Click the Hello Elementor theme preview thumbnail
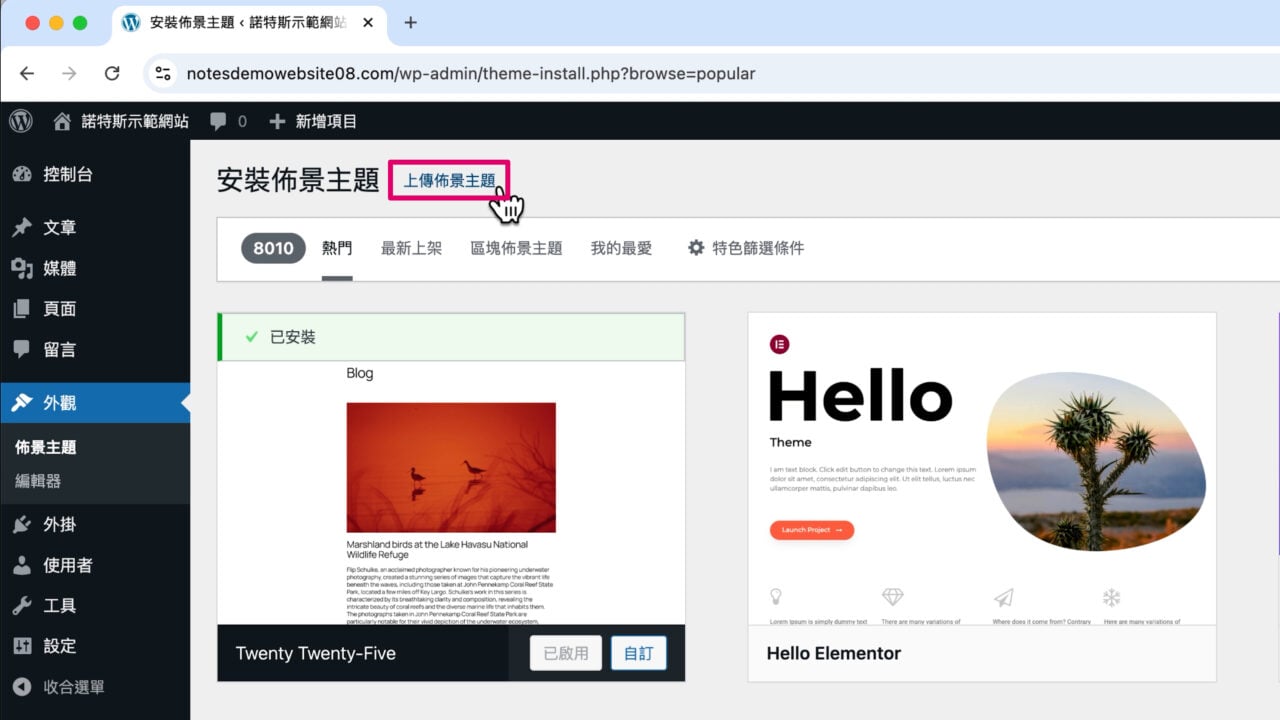The height and width of the screenshot is (720, 1280). pos(980,470)
